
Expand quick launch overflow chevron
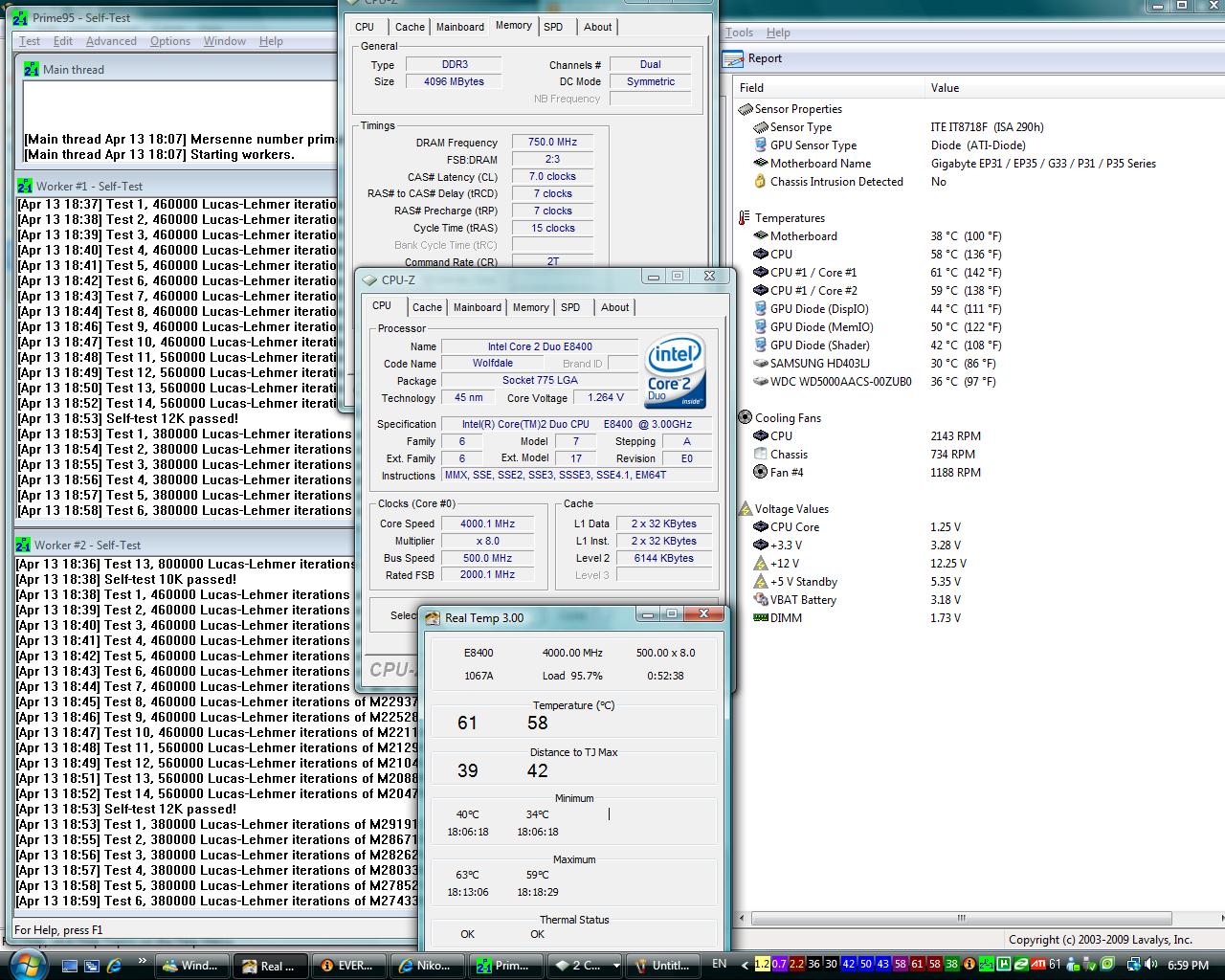point(143,960)
